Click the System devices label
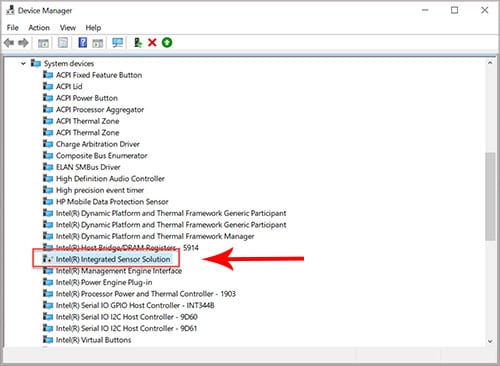 [x=69, y=63]
